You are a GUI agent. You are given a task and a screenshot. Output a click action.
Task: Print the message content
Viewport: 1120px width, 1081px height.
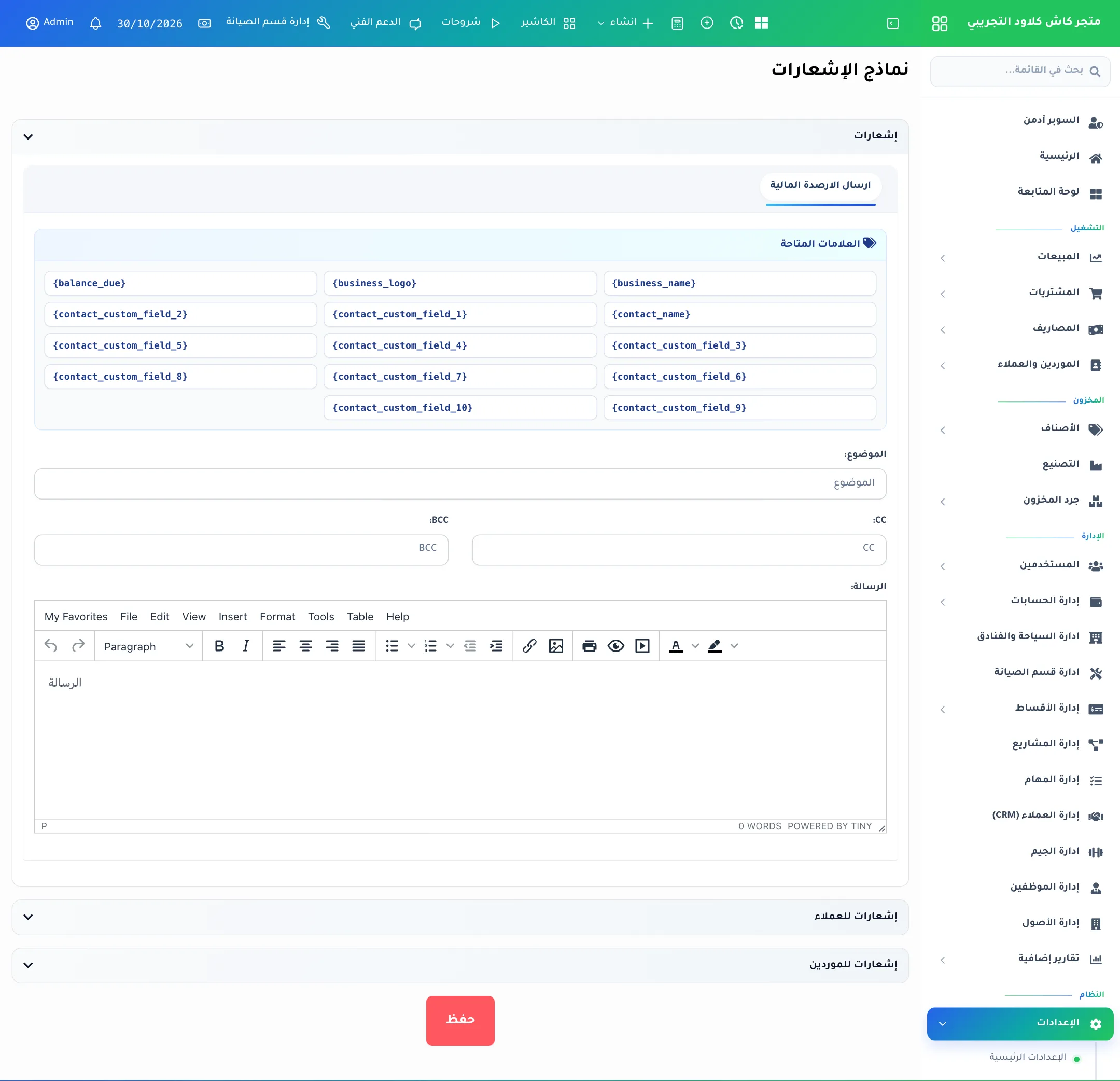tap(589, 646)
